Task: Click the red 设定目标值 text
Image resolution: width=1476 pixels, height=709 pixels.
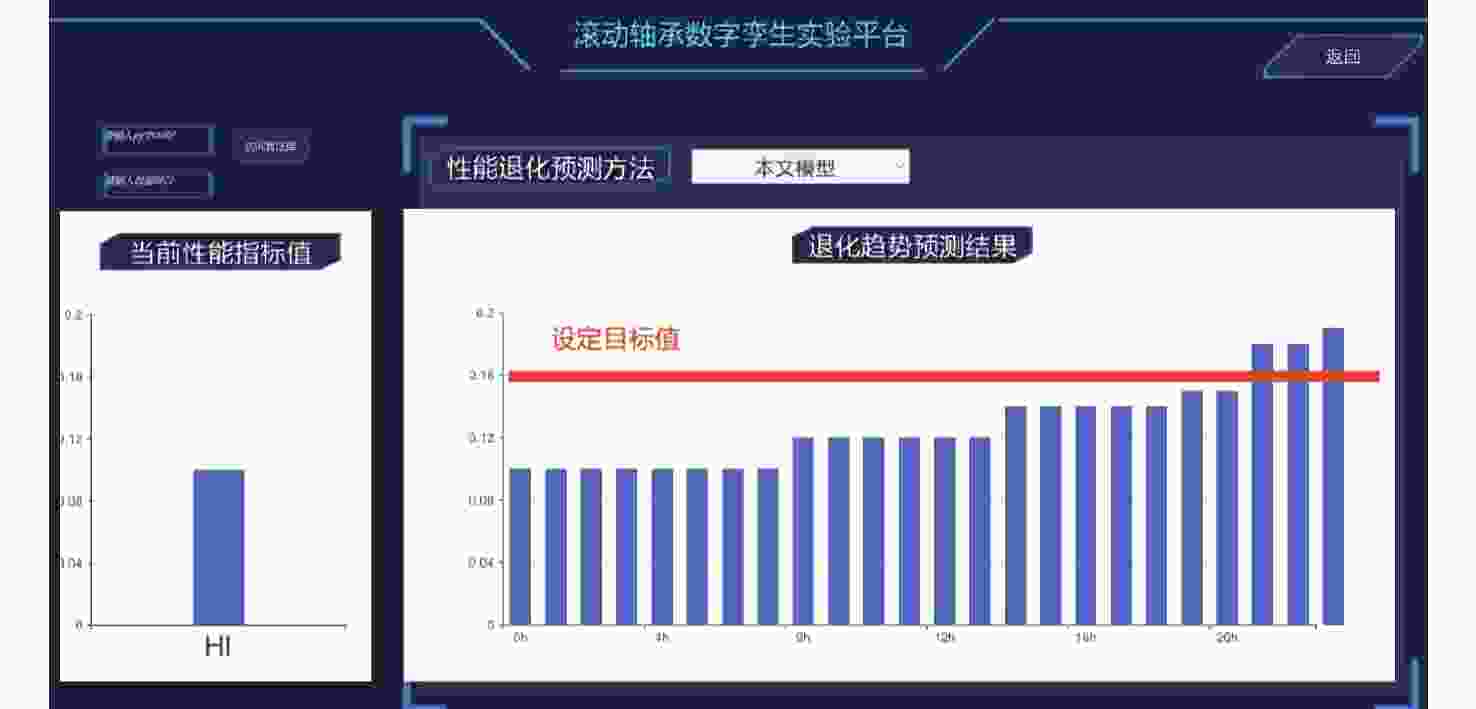Action: [615, 339]
